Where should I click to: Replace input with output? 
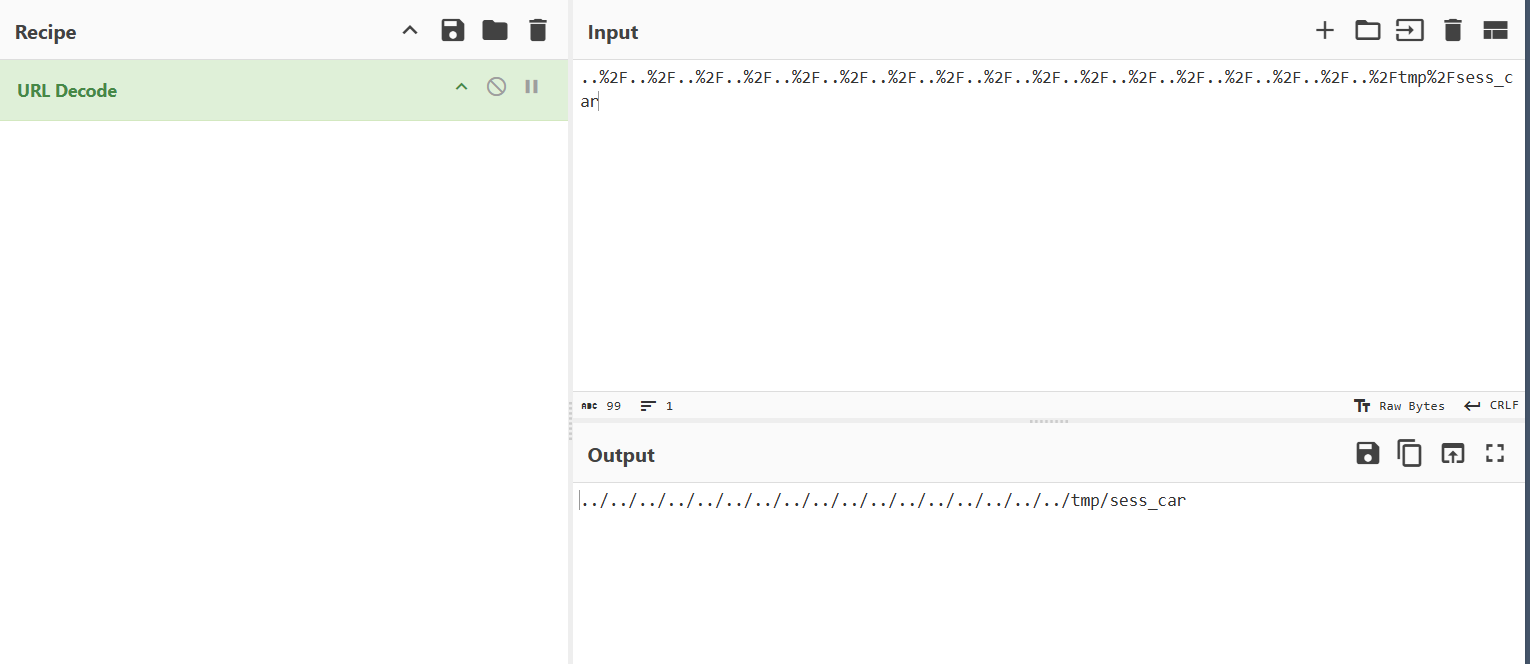pyautogui.click(x=1452, y=453)
